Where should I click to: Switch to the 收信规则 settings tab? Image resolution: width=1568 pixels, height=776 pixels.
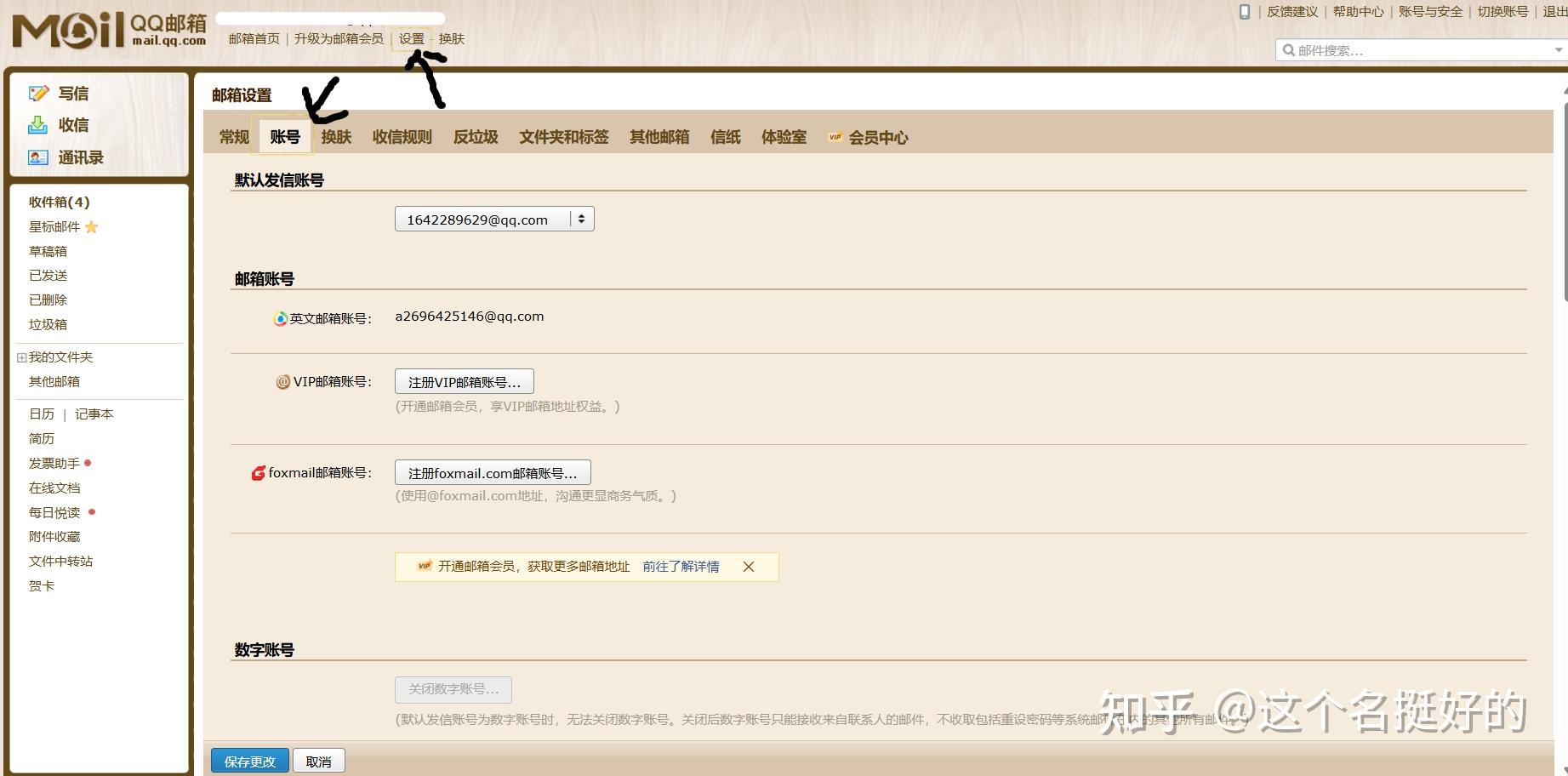[401, 137]
